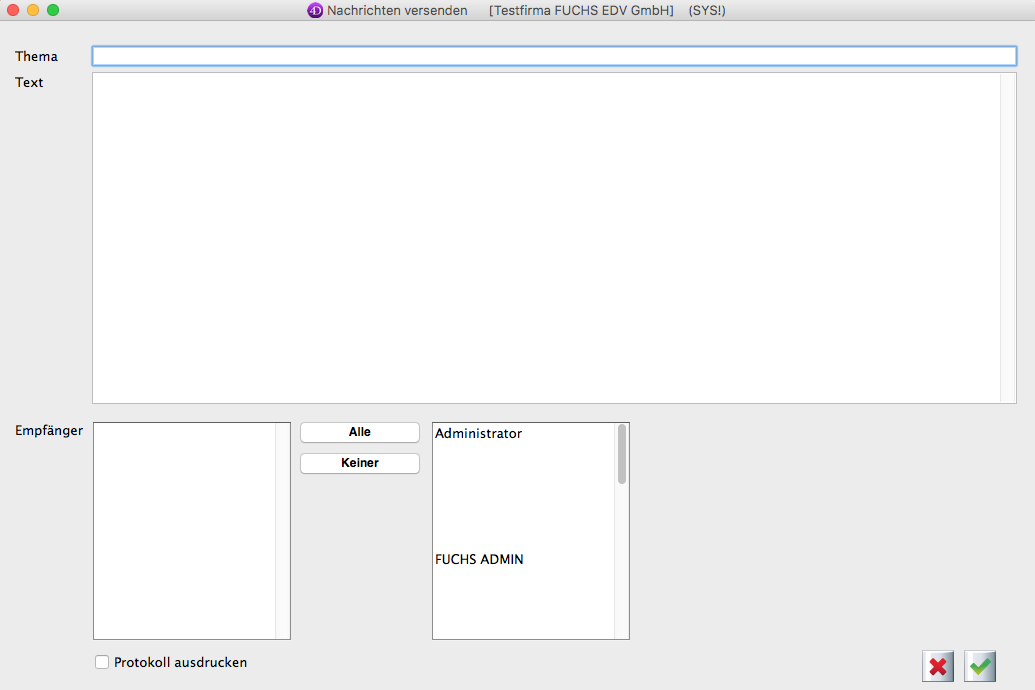1035x690 pixels.
Task: Cancel the message with the red X icon
Action: click(x=938, y=666)
